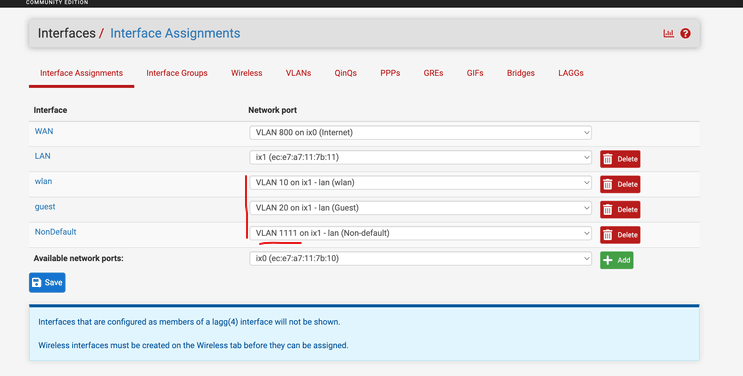Switch to the GREs tab
The height and width of the screenshot is (376, 743).
point(433,73)
